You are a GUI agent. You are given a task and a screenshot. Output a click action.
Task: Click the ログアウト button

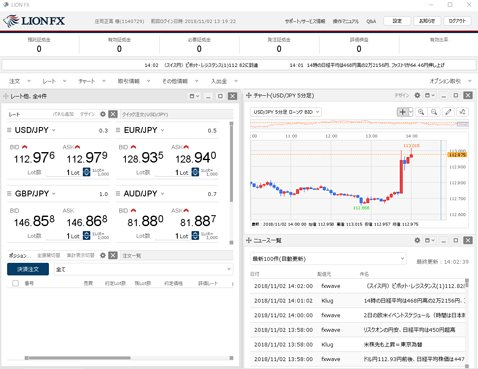pyautogui.click(x=457, y=21)
